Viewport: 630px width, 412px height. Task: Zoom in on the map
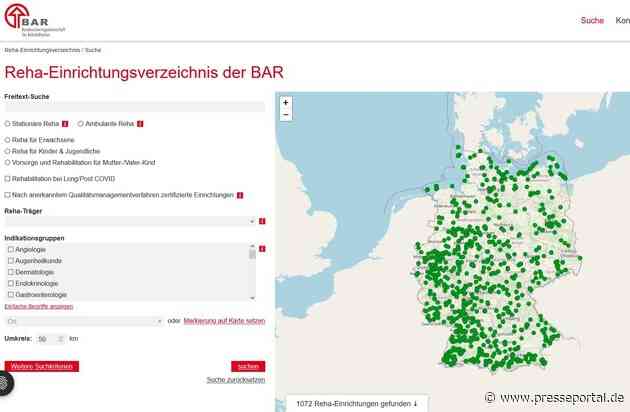pyautogui.click(x=286, y=103)
